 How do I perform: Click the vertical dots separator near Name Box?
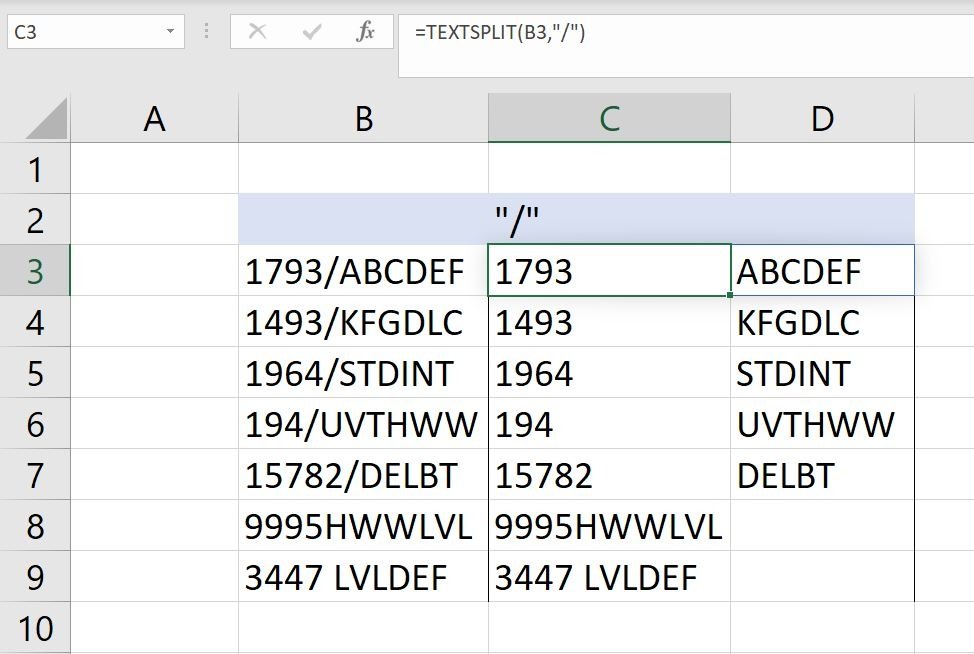206,31
